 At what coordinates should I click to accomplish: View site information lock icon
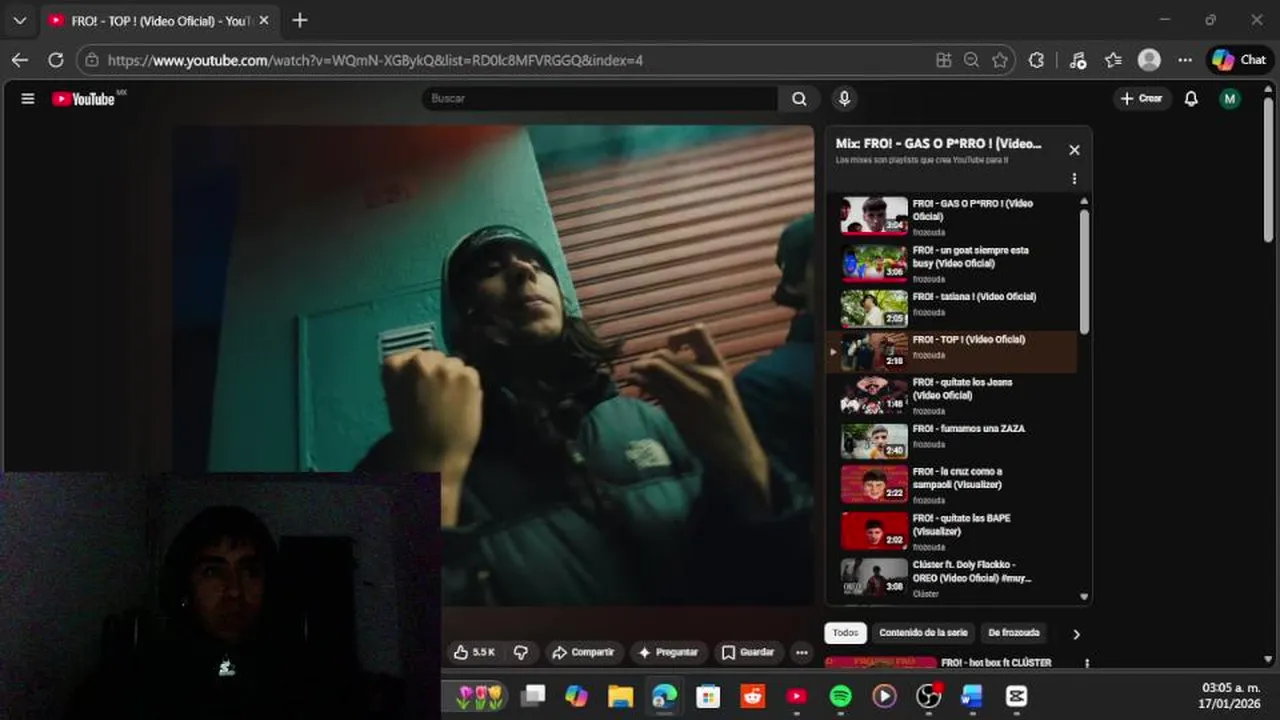pos(92,60)
